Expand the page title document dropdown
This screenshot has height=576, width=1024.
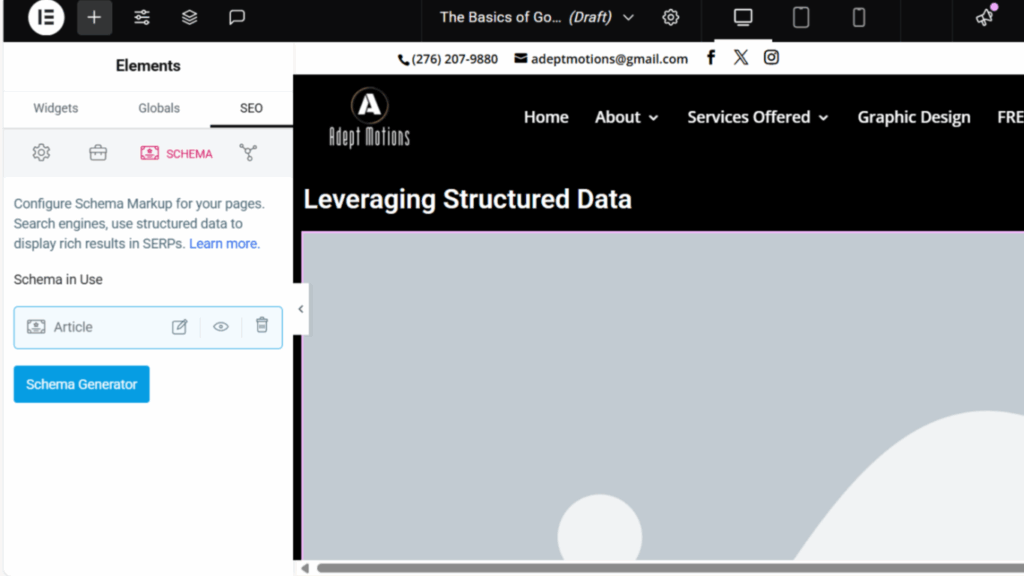(628, 17)
